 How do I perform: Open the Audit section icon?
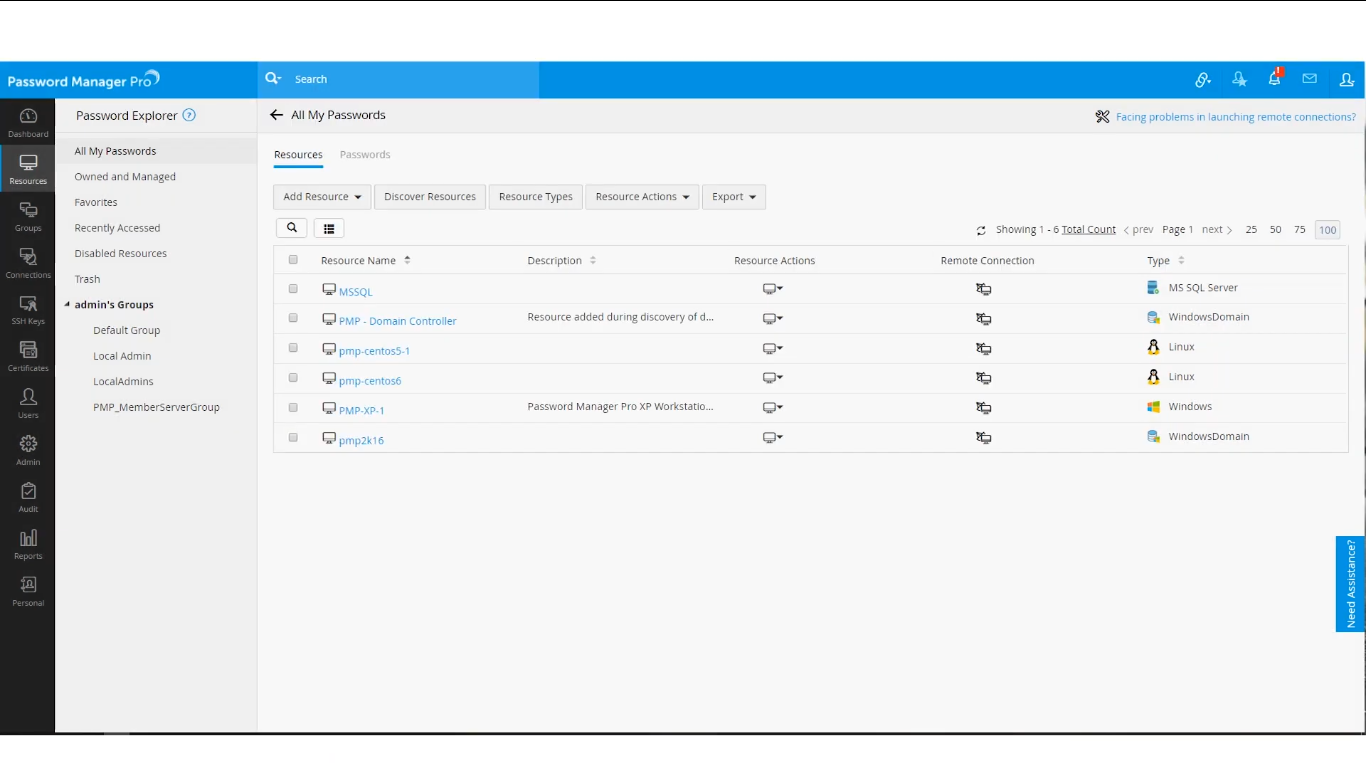point(28,497)
